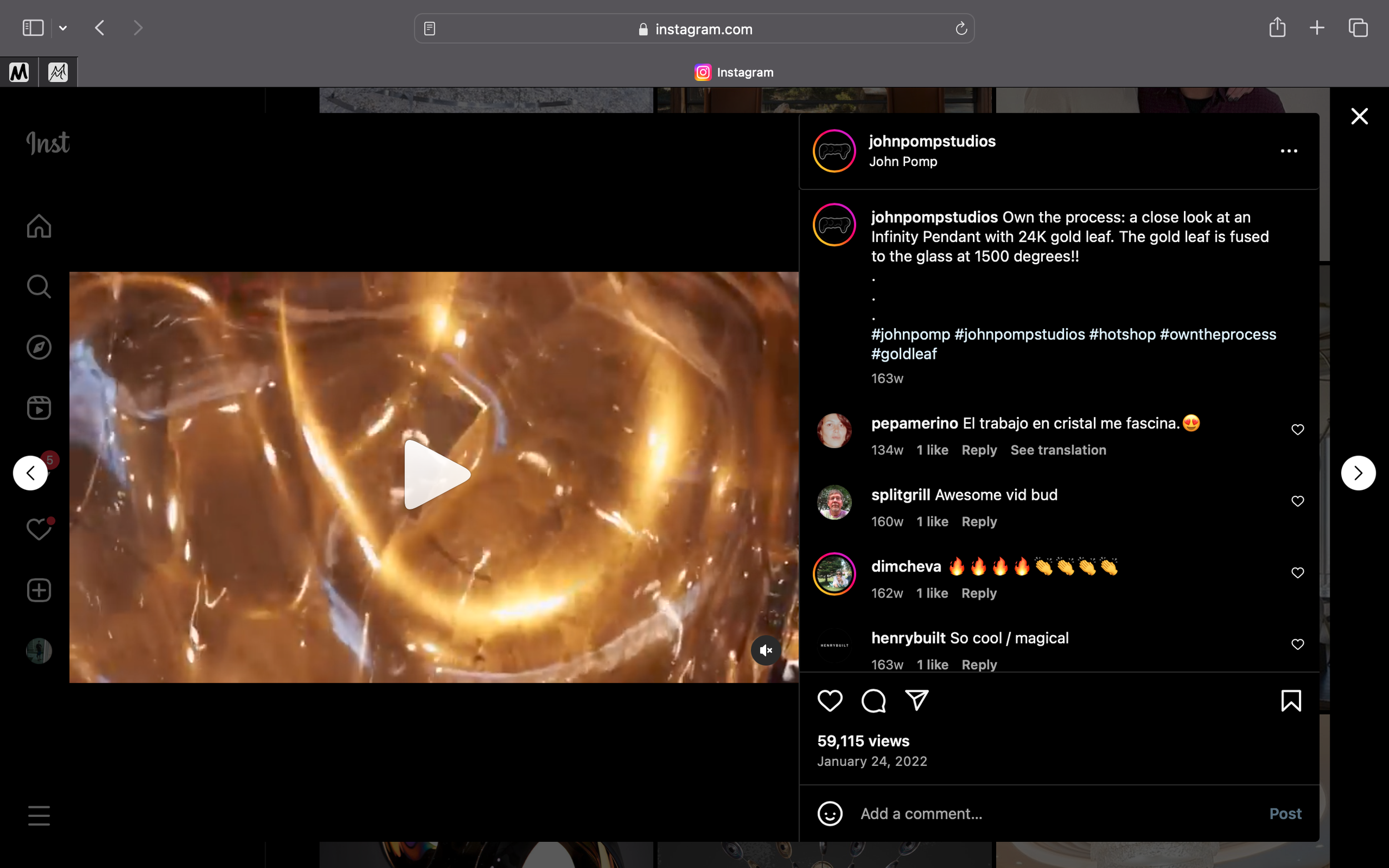View 1 like on henrybuilt comment
This screenshot has height=868, width=1389.
[x=932, y=665]
